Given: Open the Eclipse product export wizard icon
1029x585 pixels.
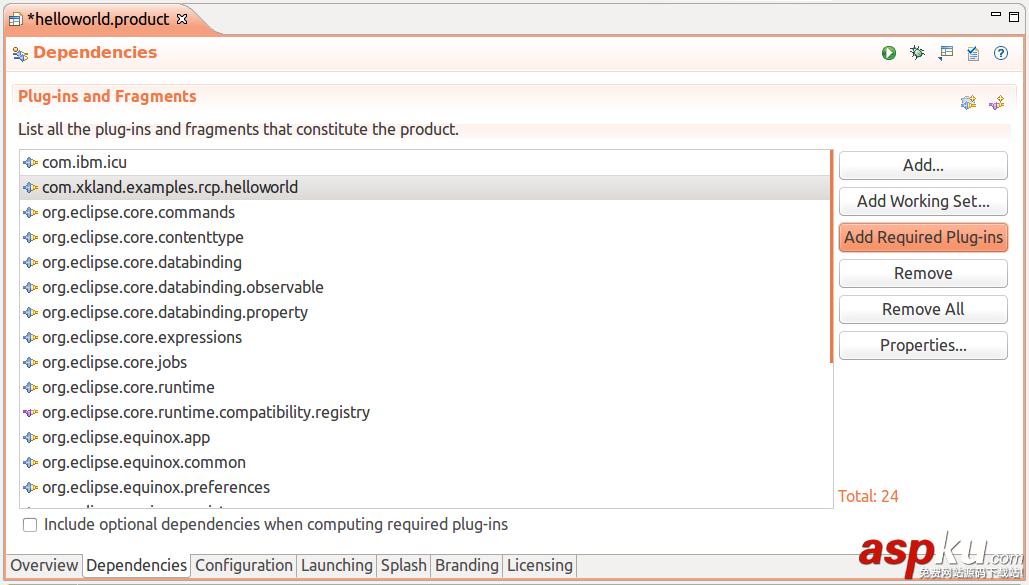Looking at the screenshot, I should (945, 53).
